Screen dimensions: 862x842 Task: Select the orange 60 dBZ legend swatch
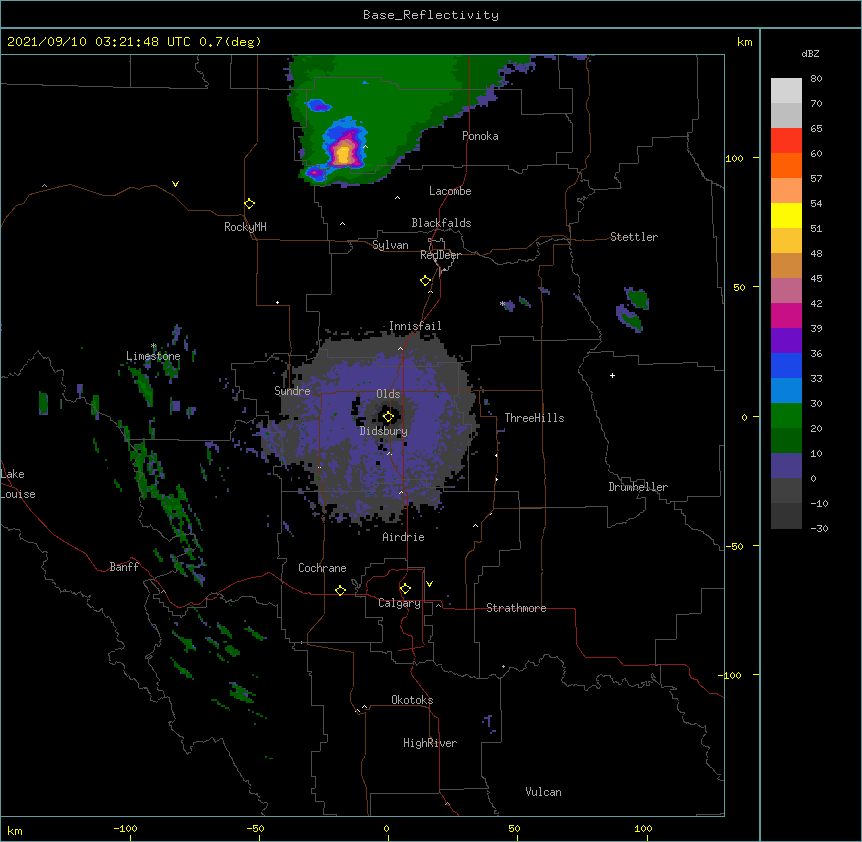[786, 165]
